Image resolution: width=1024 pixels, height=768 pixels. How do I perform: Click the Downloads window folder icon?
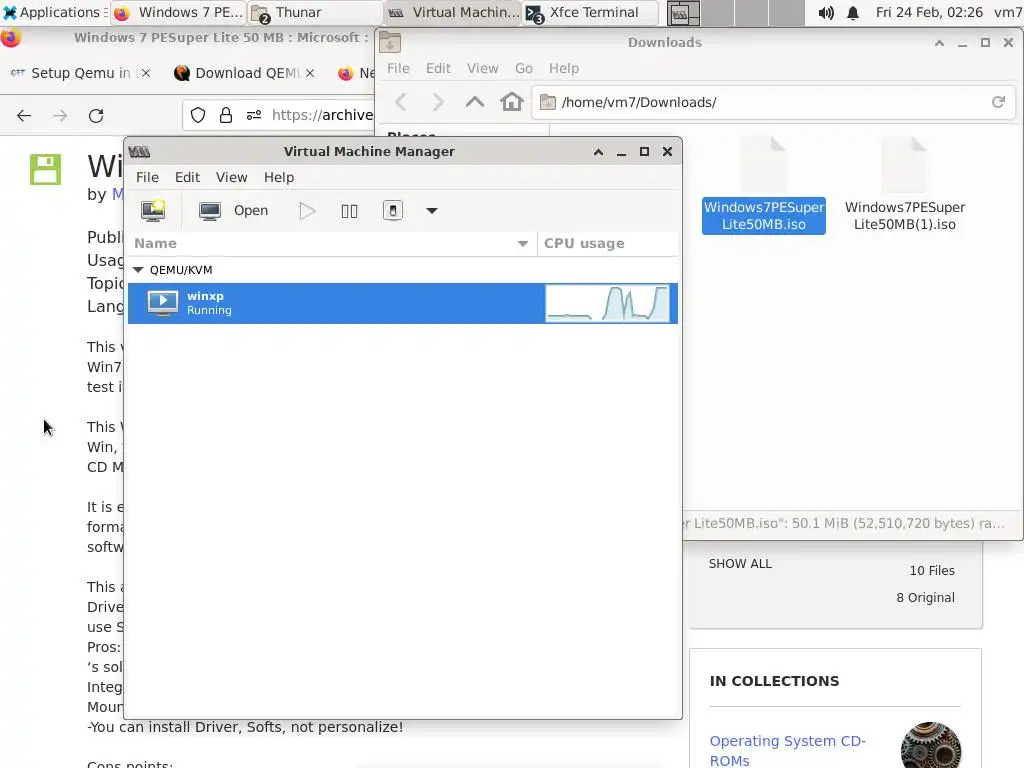tap(390, 42)
